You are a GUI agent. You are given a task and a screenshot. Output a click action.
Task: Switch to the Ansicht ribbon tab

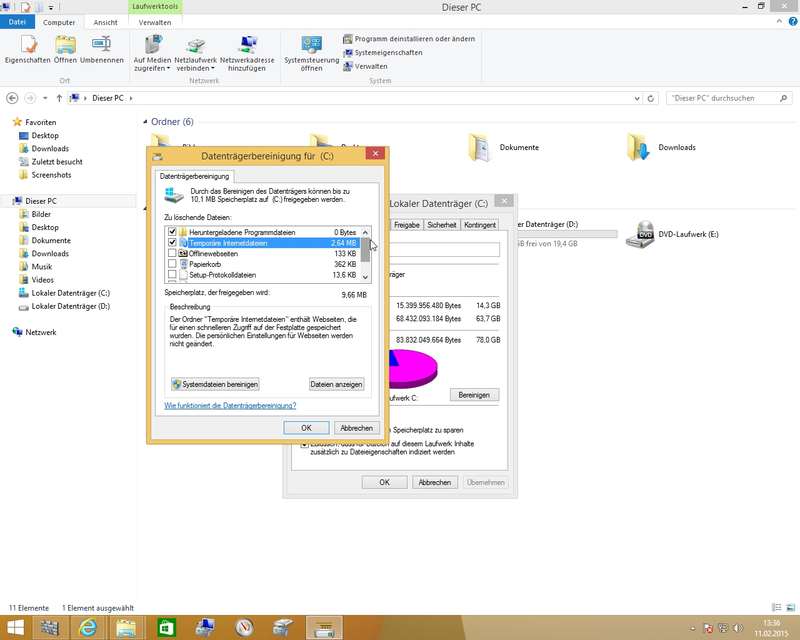click(x=106, y=22)
